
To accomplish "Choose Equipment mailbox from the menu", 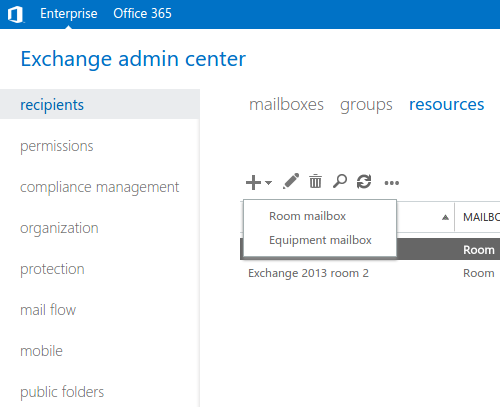I will (320, 240).
